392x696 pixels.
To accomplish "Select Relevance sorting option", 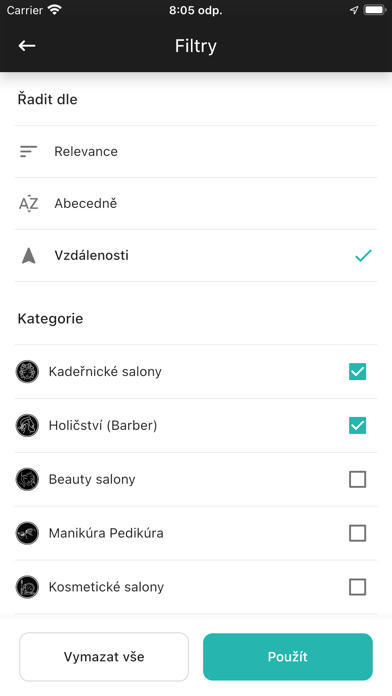I will pos(196,151).
